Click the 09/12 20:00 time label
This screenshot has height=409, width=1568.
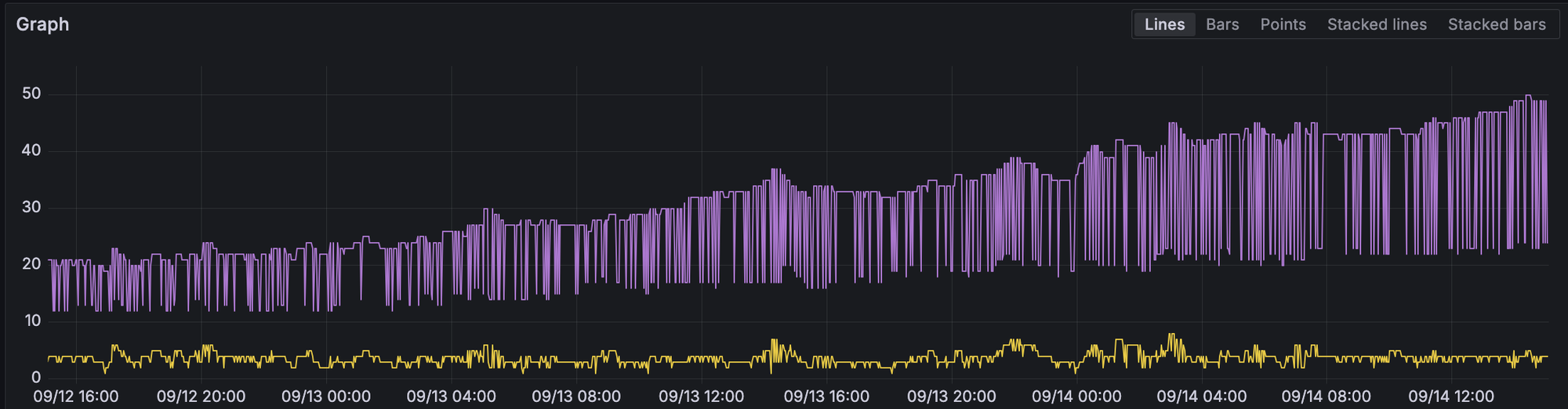(201, 396)
